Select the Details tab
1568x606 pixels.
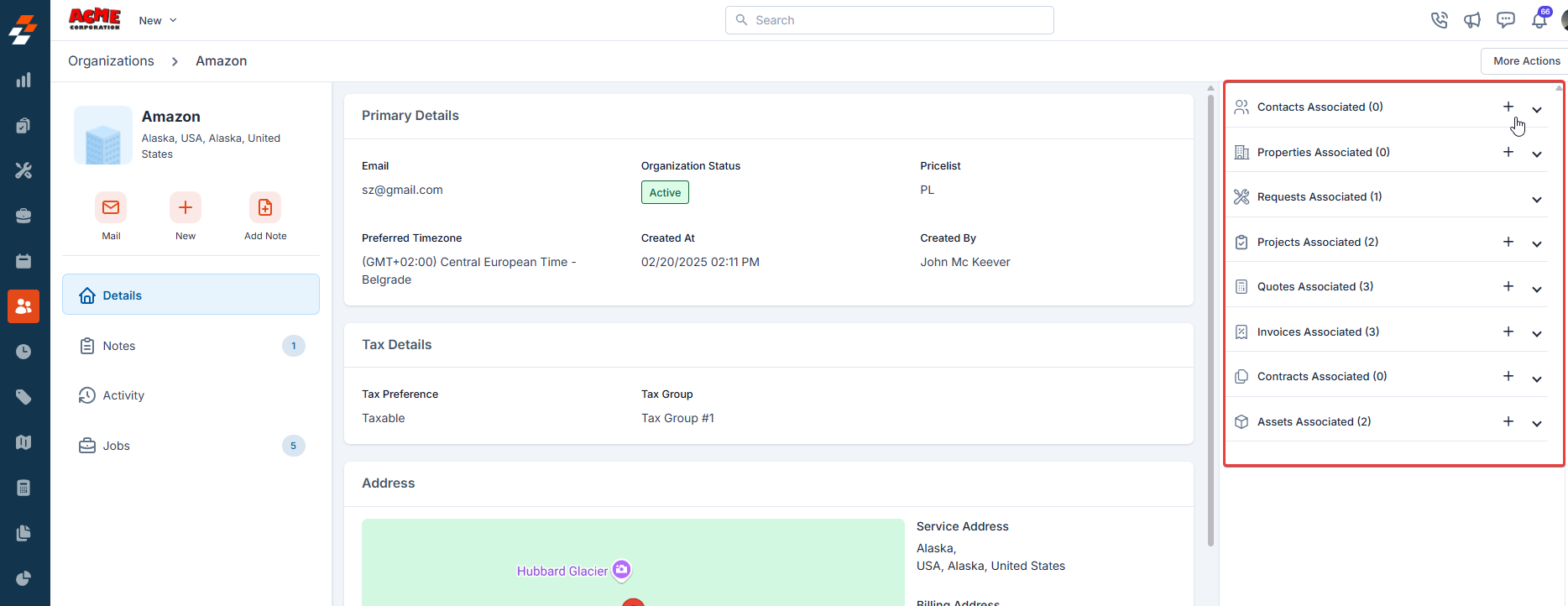pyautogui.click(x=191, y=295)
